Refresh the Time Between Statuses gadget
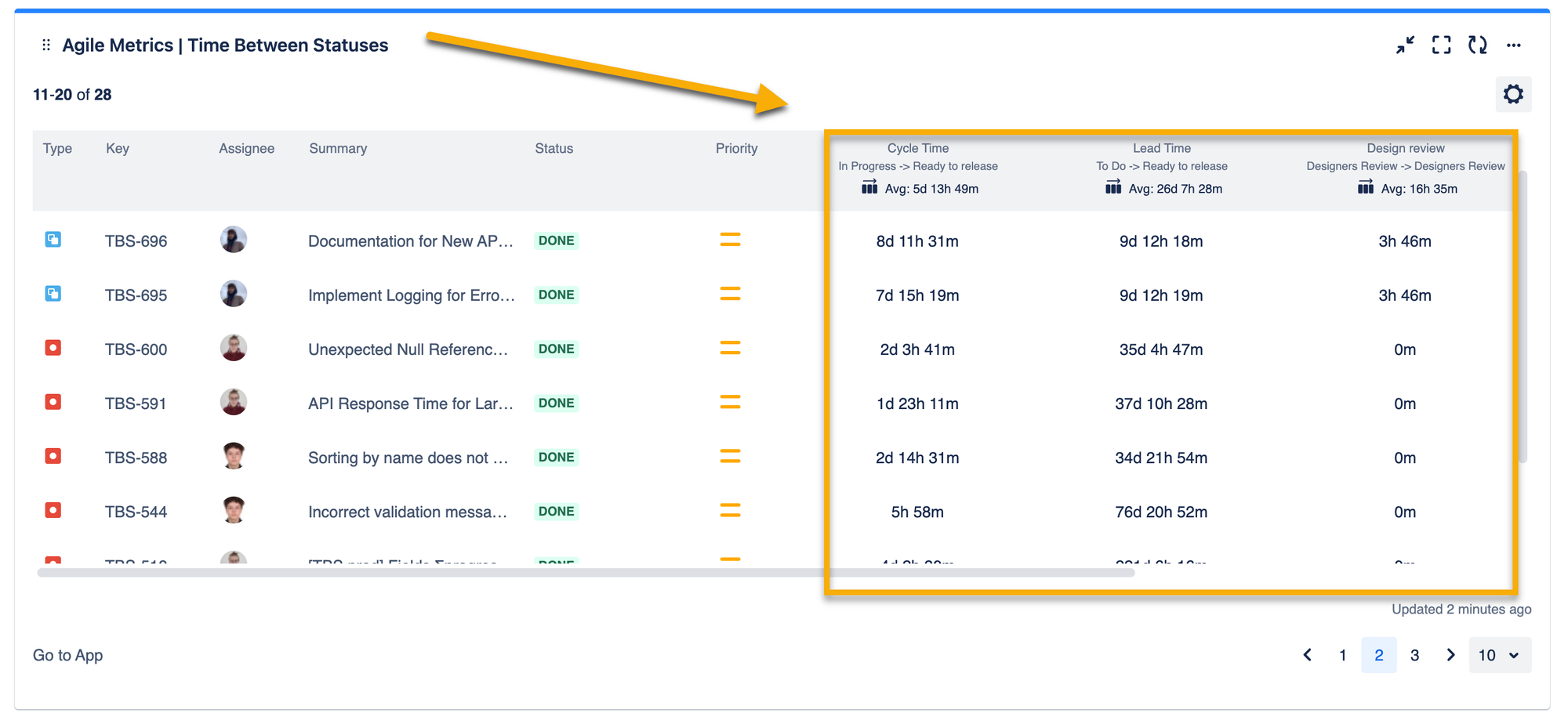The width and height of the screenshot is (1568, 720). pos(1478,45)
